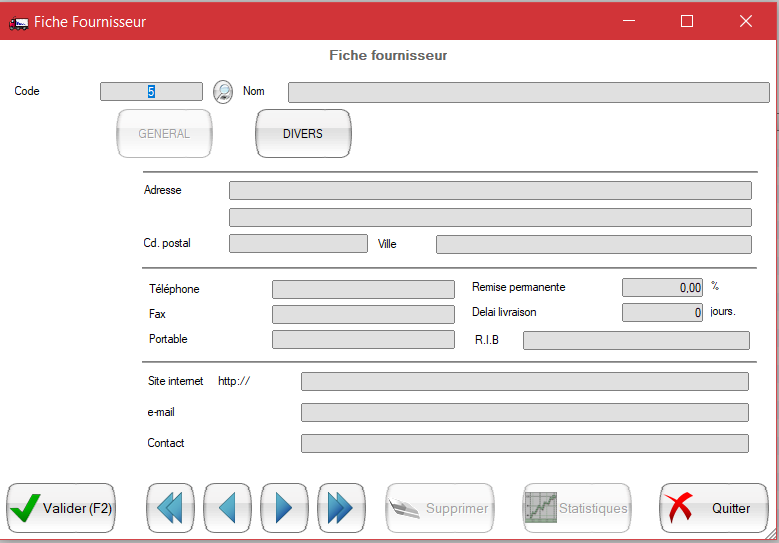
Task: Select the R.I.B input field
Action: coord(636,341)
